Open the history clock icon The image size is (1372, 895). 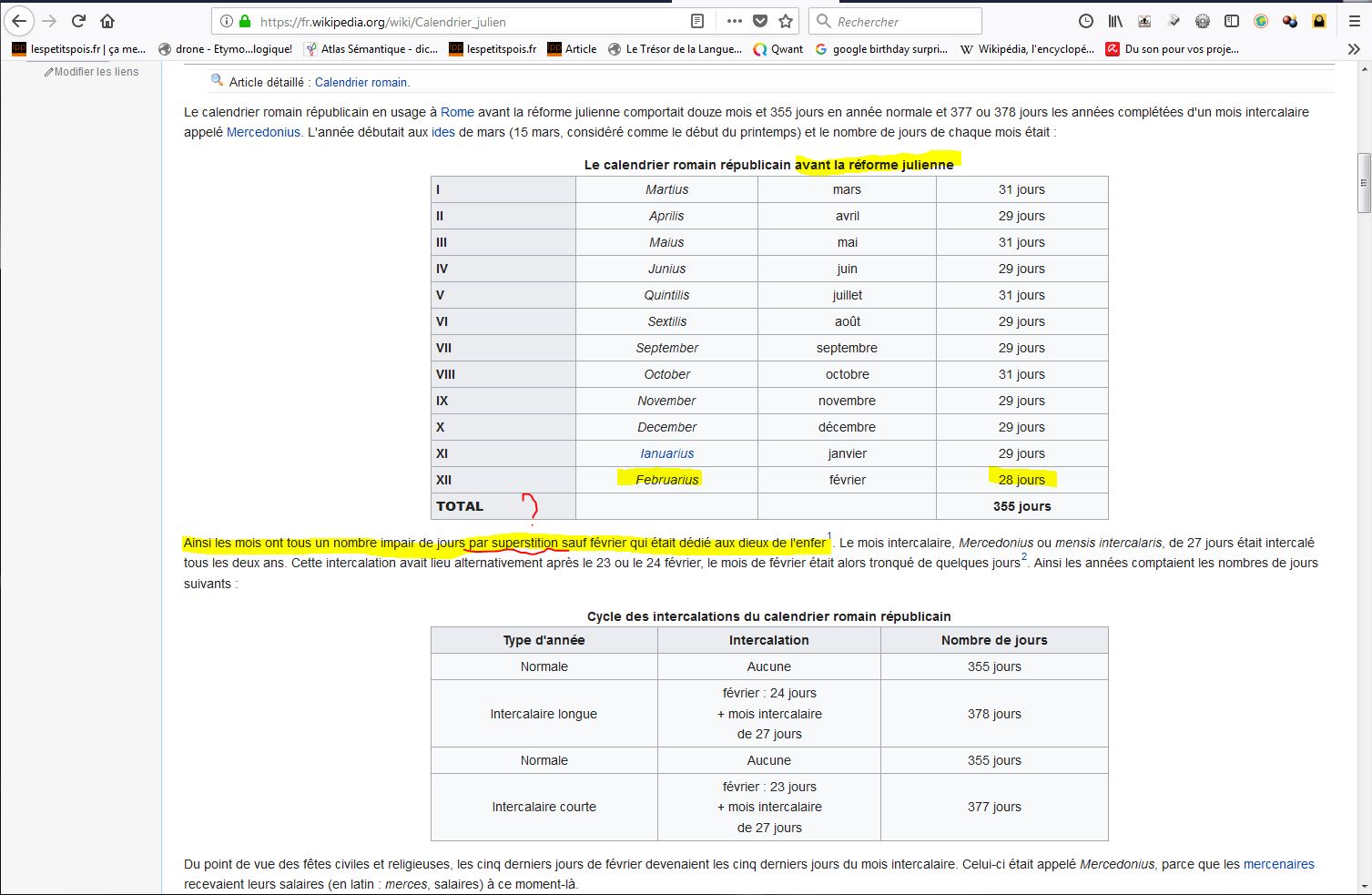pyautogui.click(x=1085, y=21)
